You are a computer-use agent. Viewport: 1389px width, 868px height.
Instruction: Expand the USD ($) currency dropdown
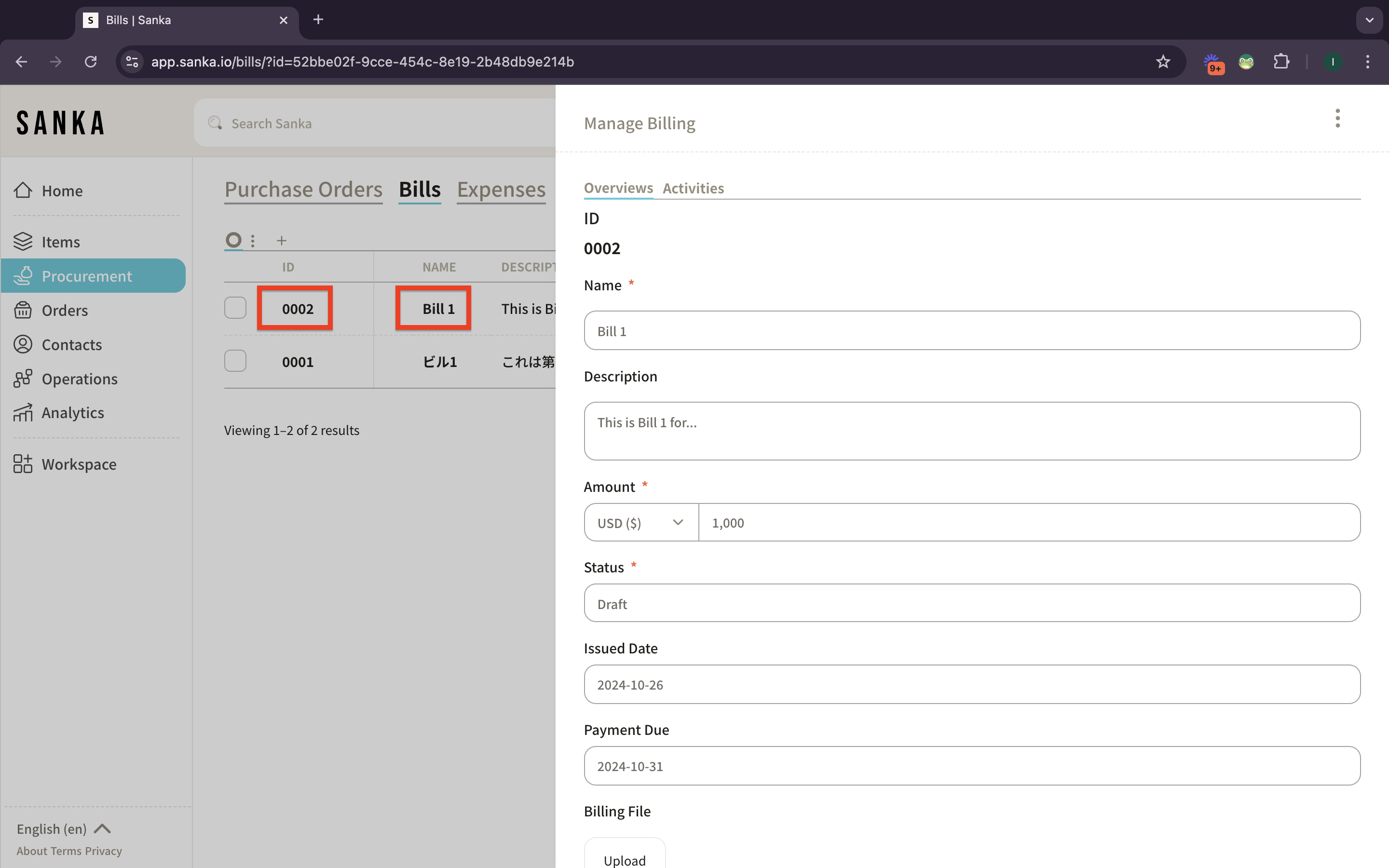pos(640,522)
